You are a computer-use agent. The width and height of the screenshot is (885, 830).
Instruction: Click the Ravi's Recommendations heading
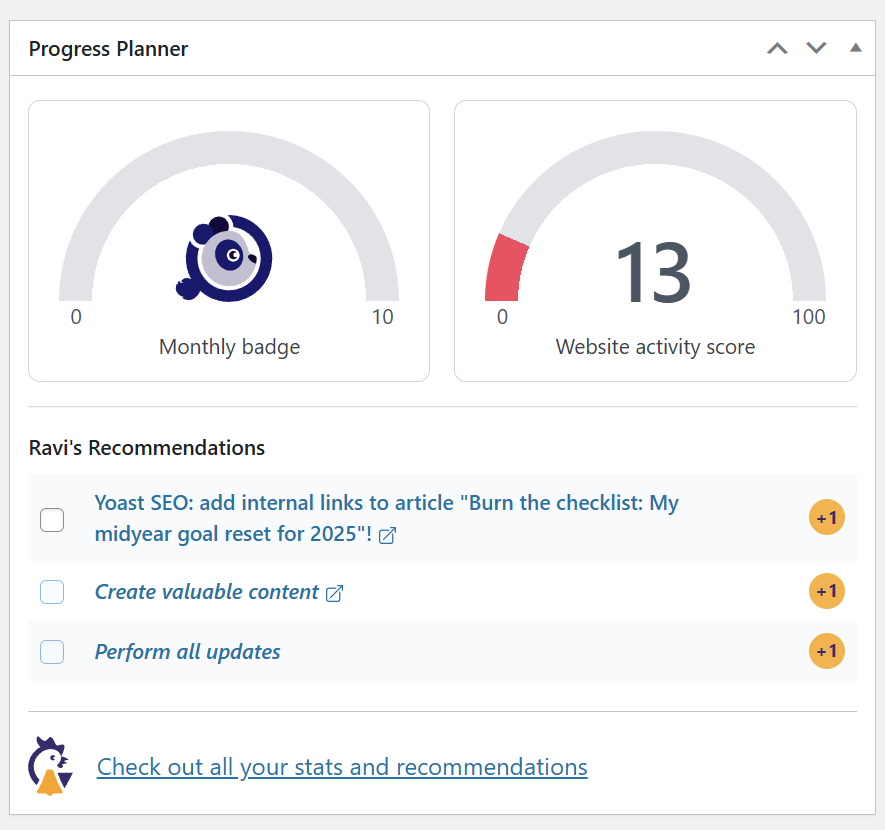pyautogui.click(x=147, y=448)
